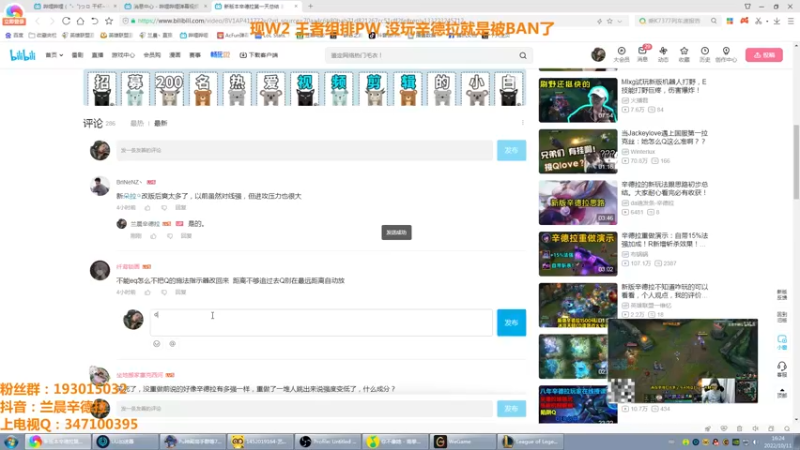Open 历史 watch history icon
This screenshot has width=800, height=450.
[x=705, y=54]
